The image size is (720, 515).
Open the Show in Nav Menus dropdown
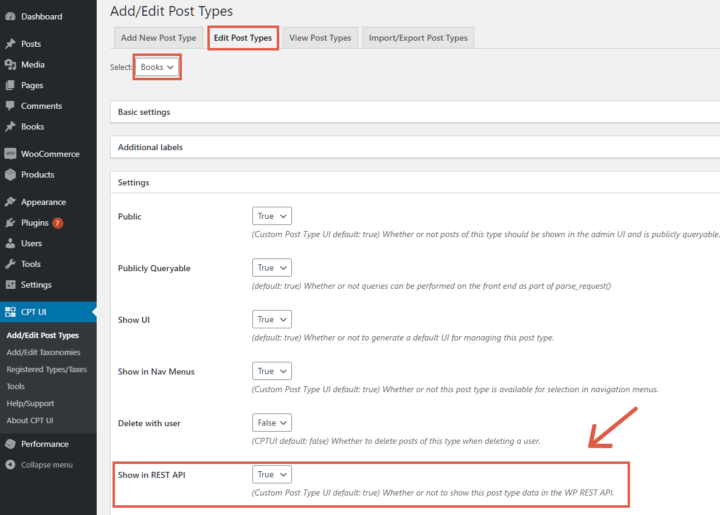(272, 371)
